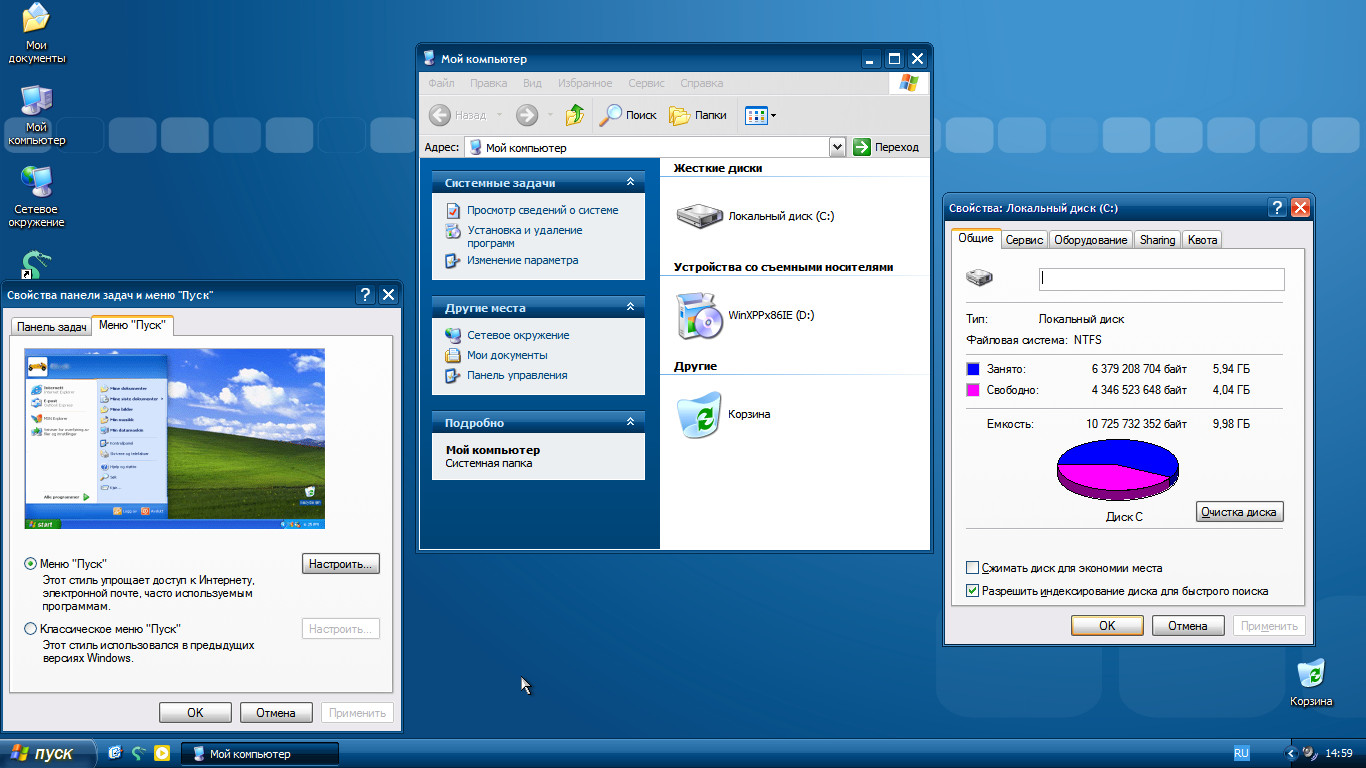1366x768 pixels.
Task: Click Сетевое окружение desktop icon
Action: pyautogui.click(x=38, y=197)
